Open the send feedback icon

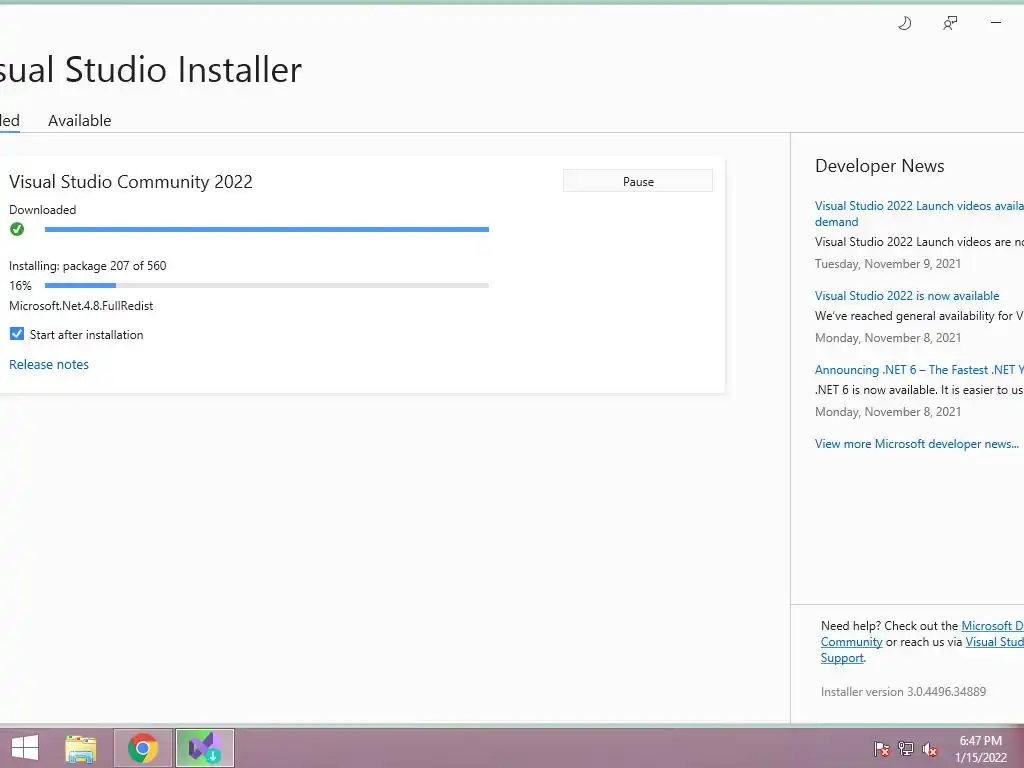(950, 24)
